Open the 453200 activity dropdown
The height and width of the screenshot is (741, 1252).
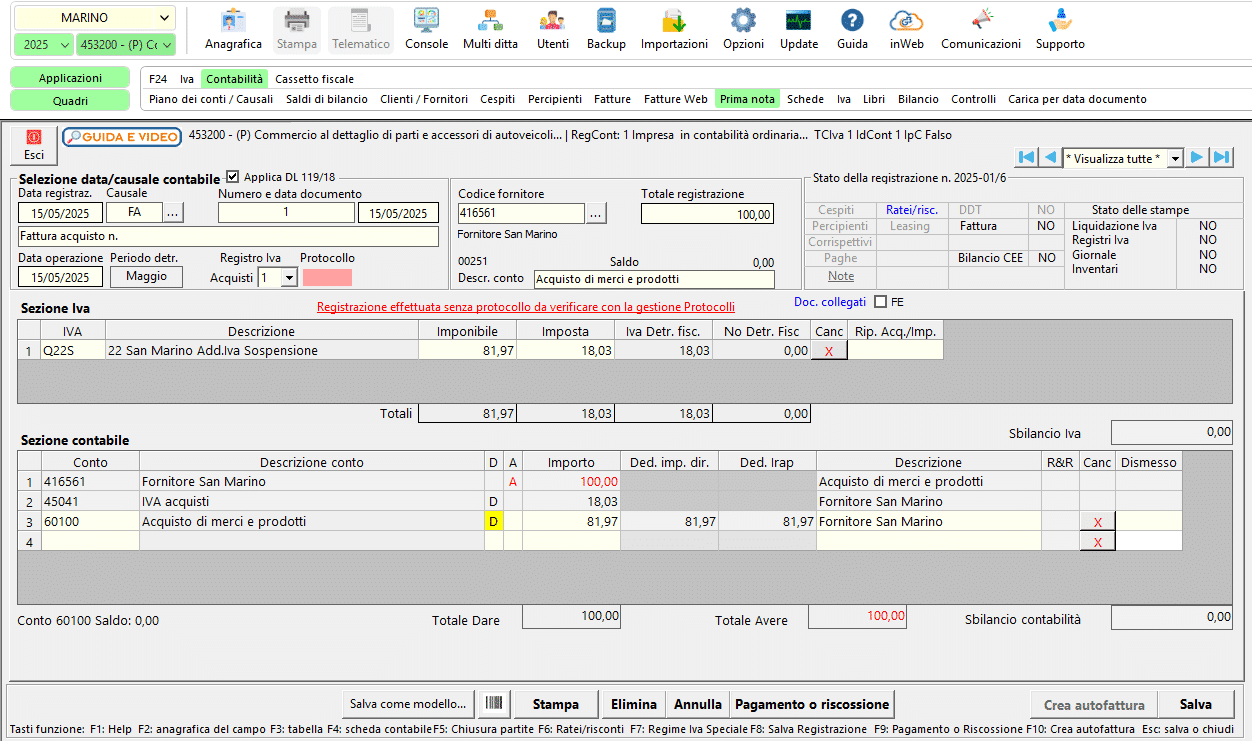click(126, 45)
